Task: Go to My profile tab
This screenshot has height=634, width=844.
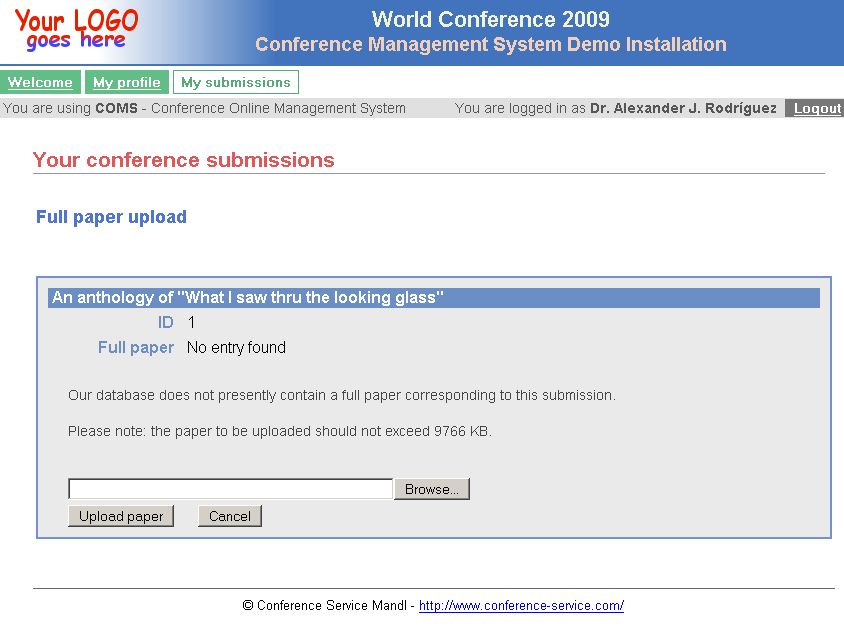Action: (x=127, y=82)
